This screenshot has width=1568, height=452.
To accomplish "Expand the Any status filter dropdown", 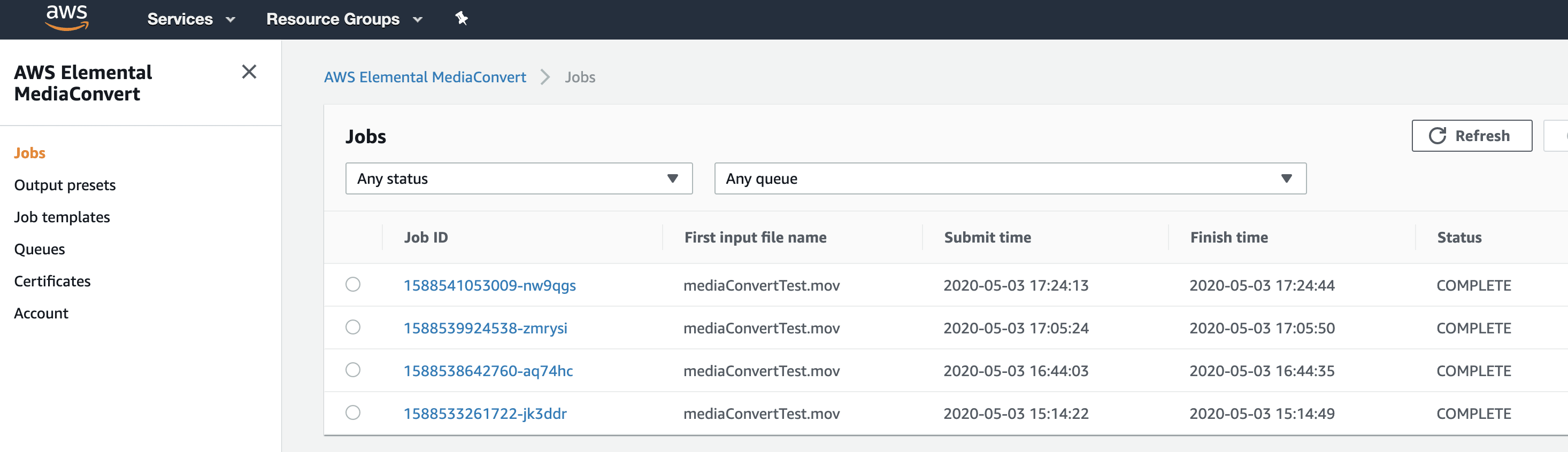I will pos(519,178).
